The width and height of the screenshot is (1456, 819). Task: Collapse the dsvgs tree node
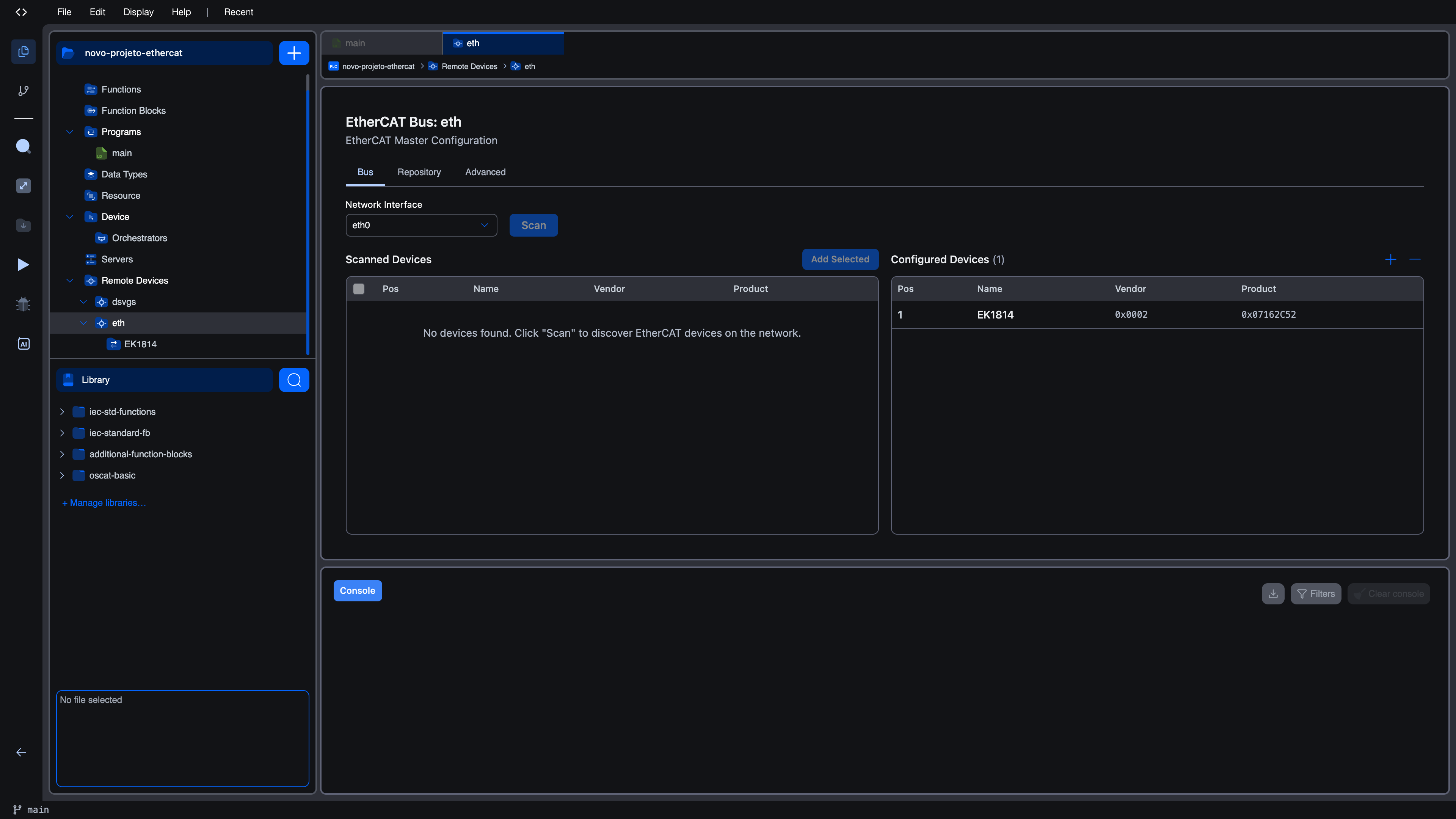pyautogui.click(x=83, y=302)
